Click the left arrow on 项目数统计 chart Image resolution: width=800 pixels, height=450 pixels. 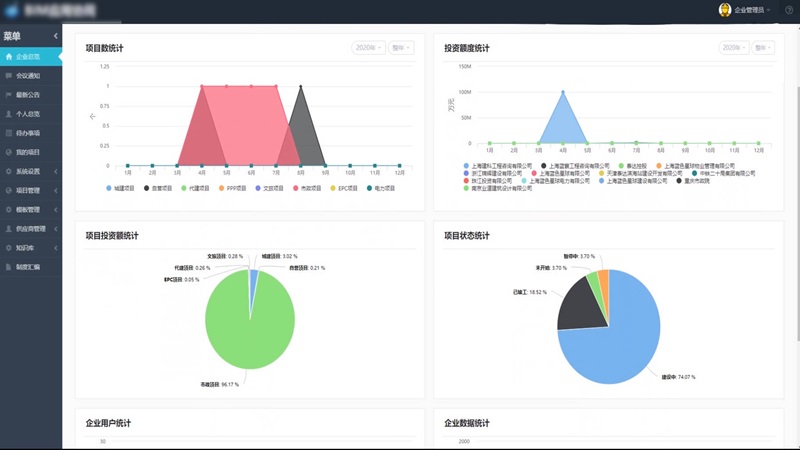(92, 117)
